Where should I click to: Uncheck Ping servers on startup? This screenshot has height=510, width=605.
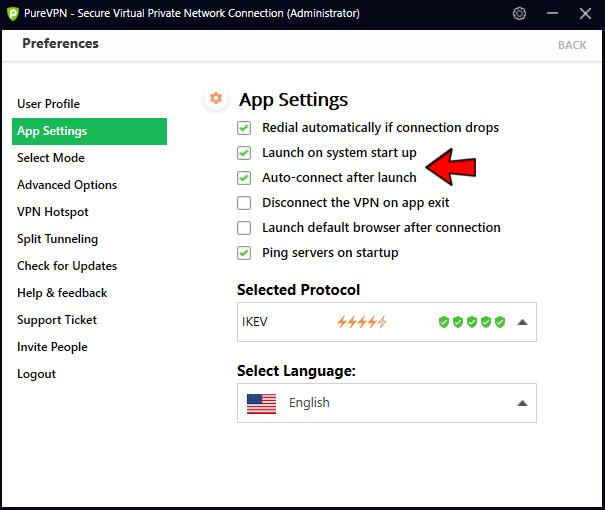[x=244, y=253]
